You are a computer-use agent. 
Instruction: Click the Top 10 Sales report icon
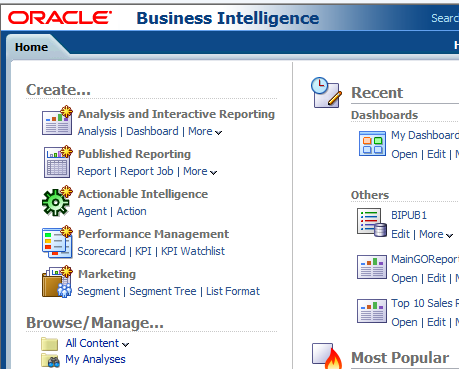pyautogui.click(x=372, y=311)
